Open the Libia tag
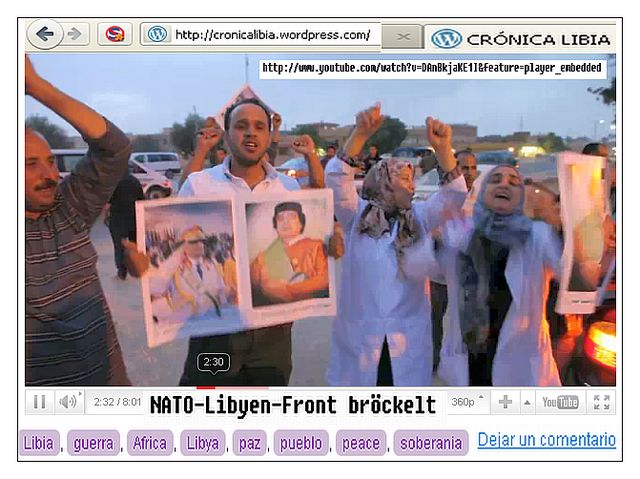This screenshot has width=640, height=479. tap(39, 443)
